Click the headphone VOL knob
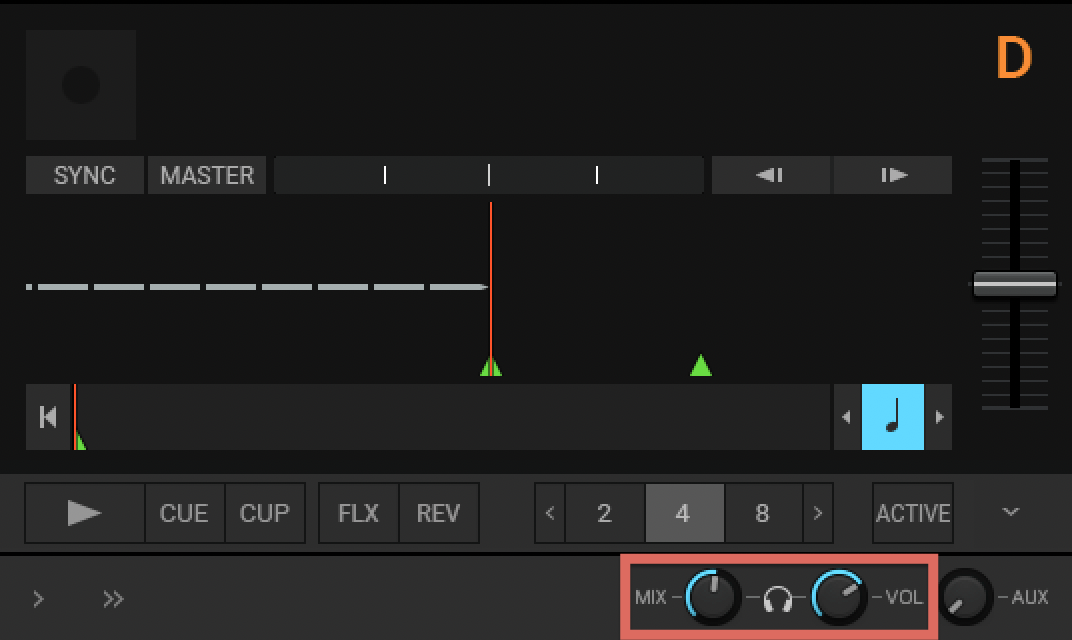This screenshot has height=640, width=1072. [x=839, y=597]
